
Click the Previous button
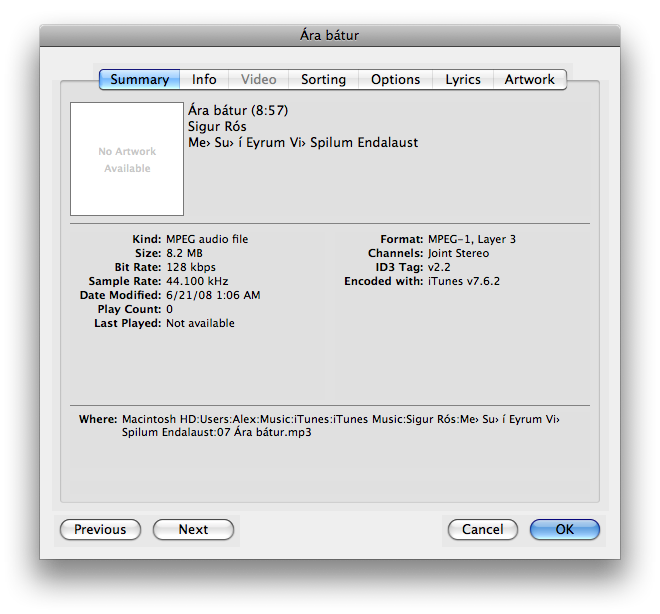click(x=100, y=529)
